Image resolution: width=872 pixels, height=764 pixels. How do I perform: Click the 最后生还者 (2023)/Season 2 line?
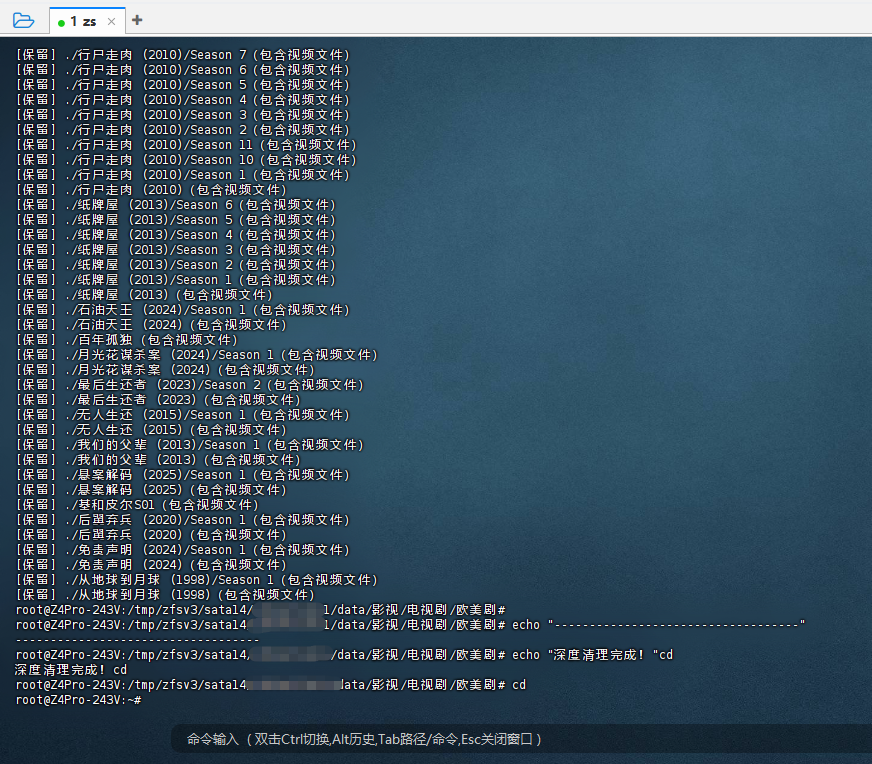click(190, 385)
